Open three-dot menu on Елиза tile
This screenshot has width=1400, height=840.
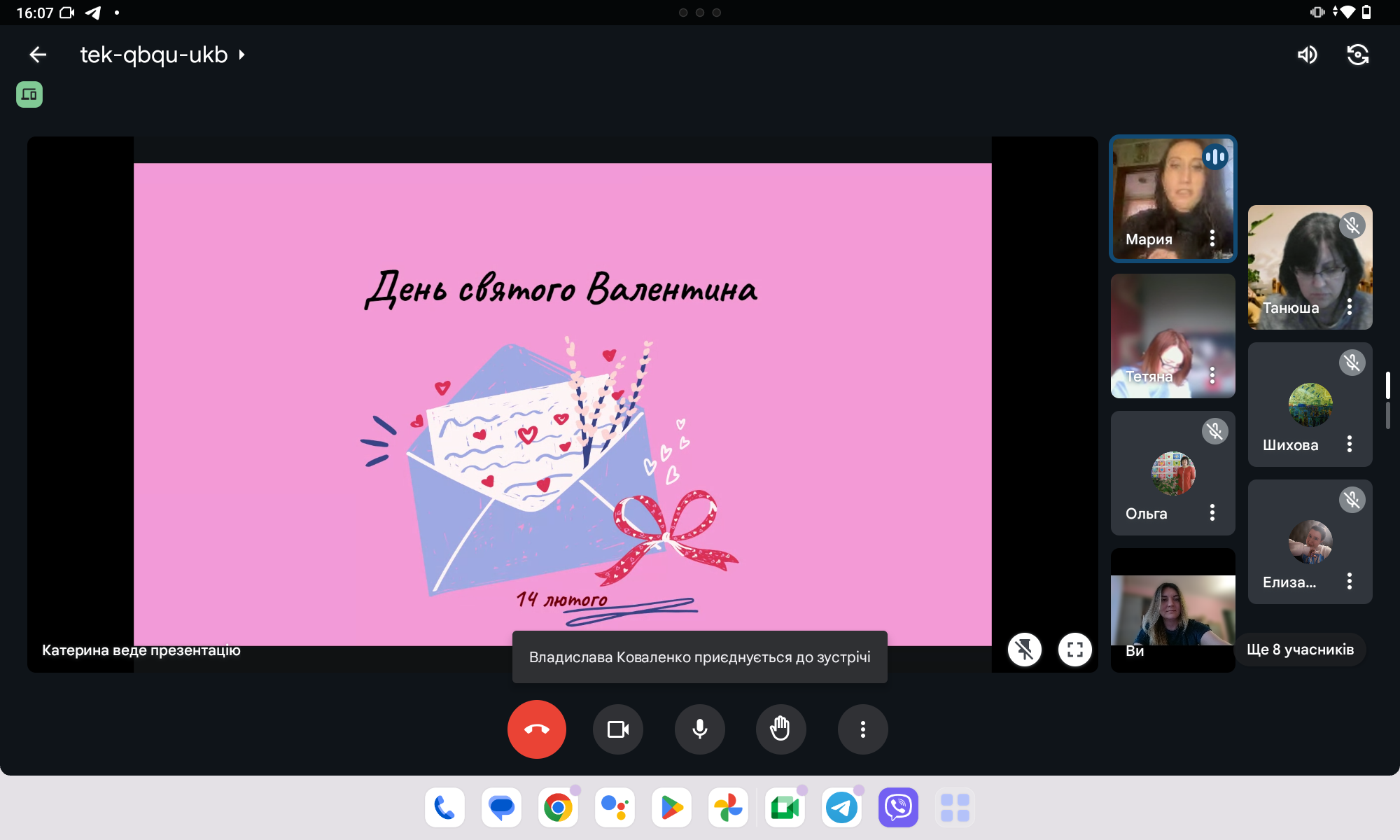pyautogui.click(x=1350, y=582)
